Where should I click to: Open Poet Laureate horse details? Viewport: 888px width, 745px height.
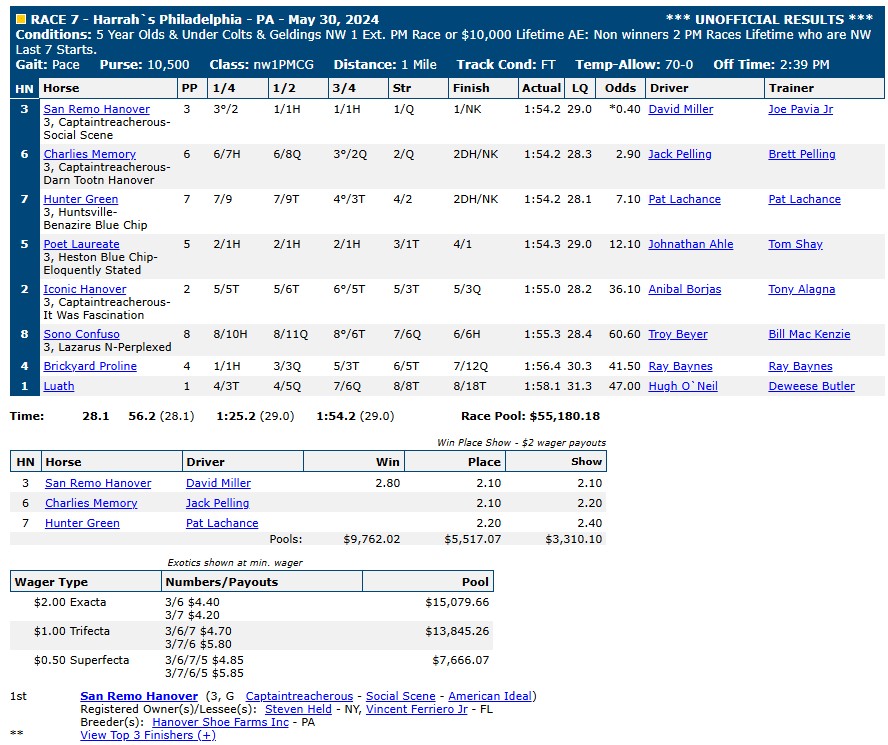click(82, 244)
